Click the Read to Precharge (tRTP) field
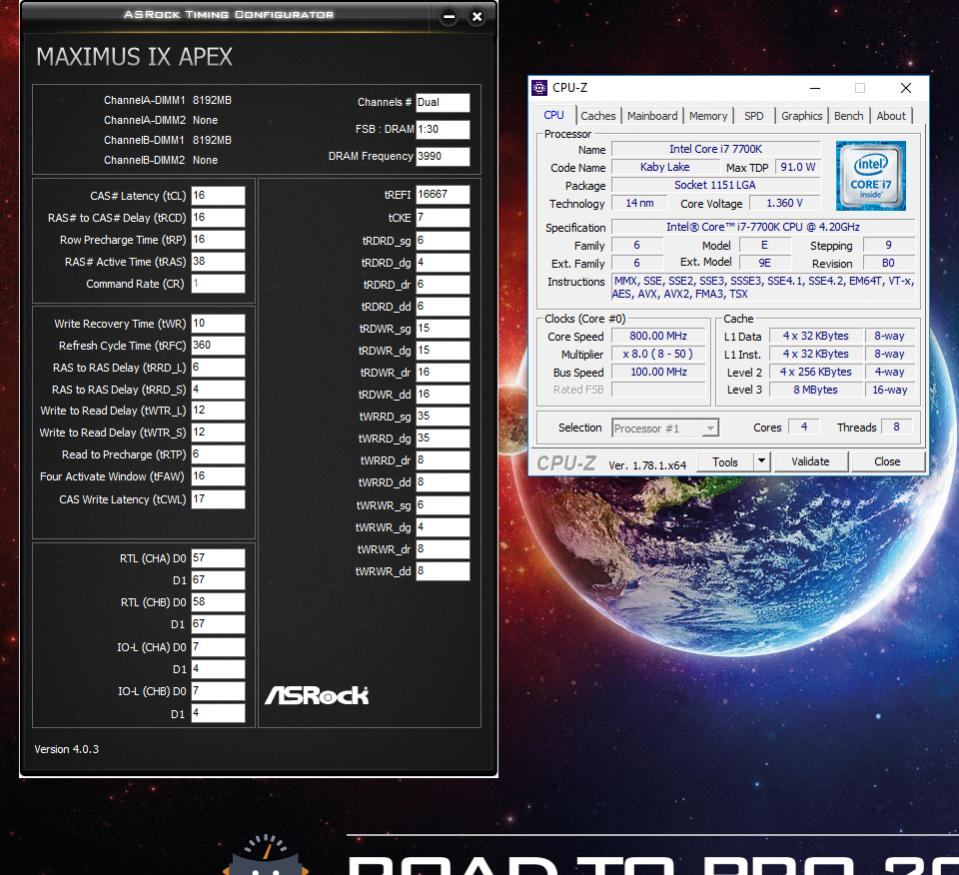 coord(218,454)
